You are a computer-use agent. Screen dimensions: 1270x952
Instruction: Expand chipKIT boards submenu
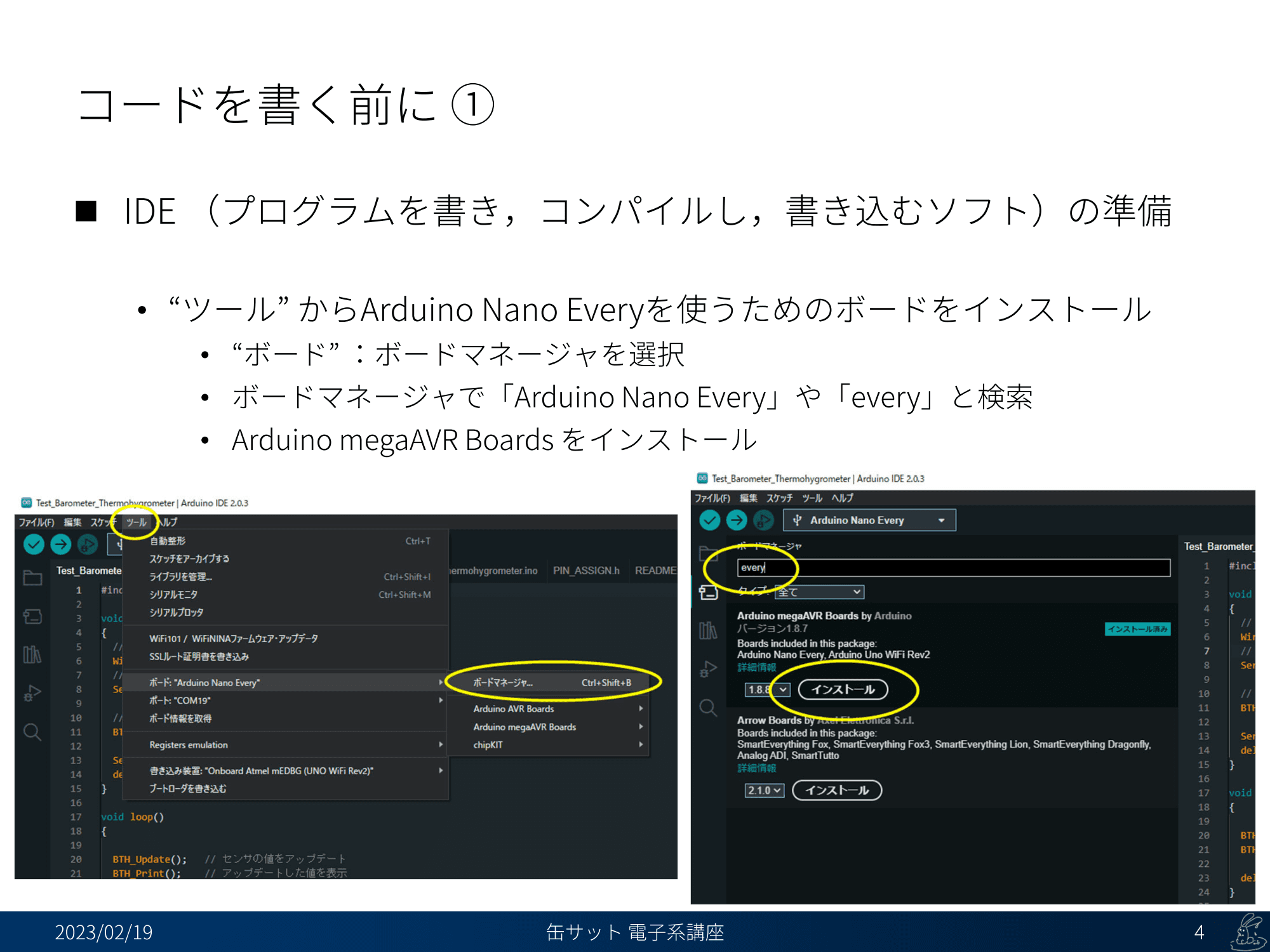[x=548, y=745]
